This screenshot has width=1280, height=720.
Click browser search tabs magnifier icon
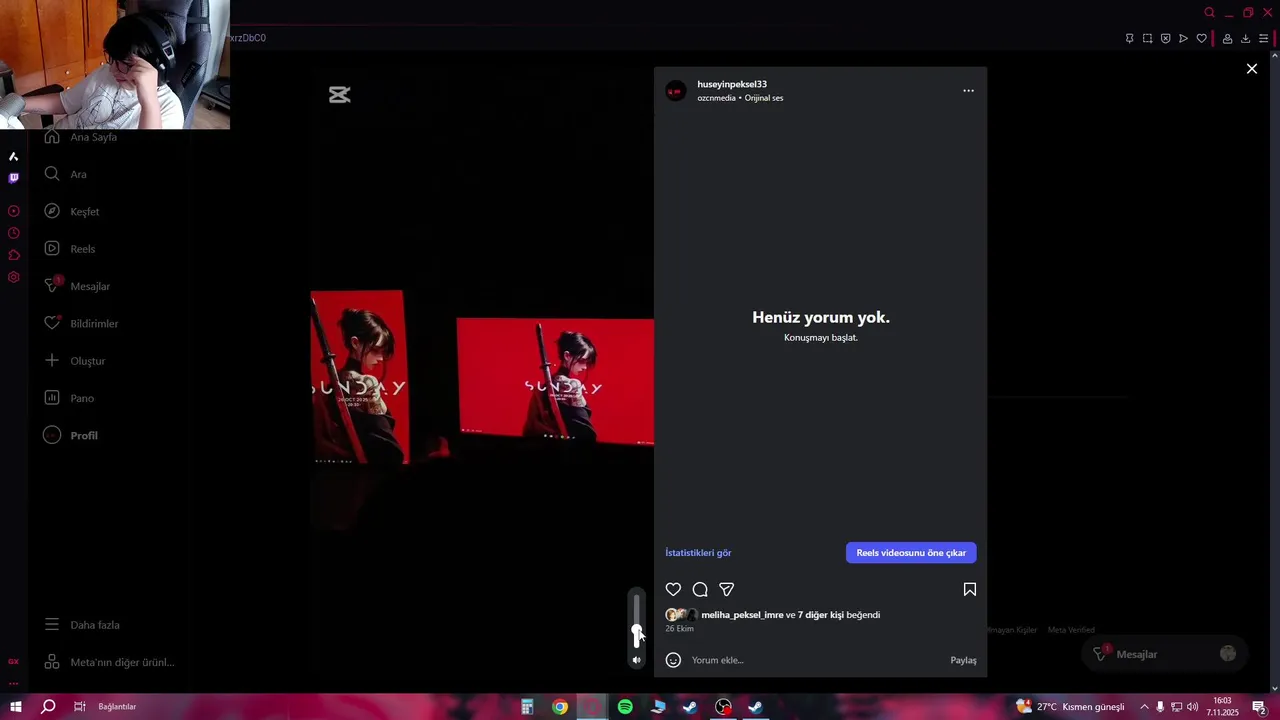(1209, 13)
